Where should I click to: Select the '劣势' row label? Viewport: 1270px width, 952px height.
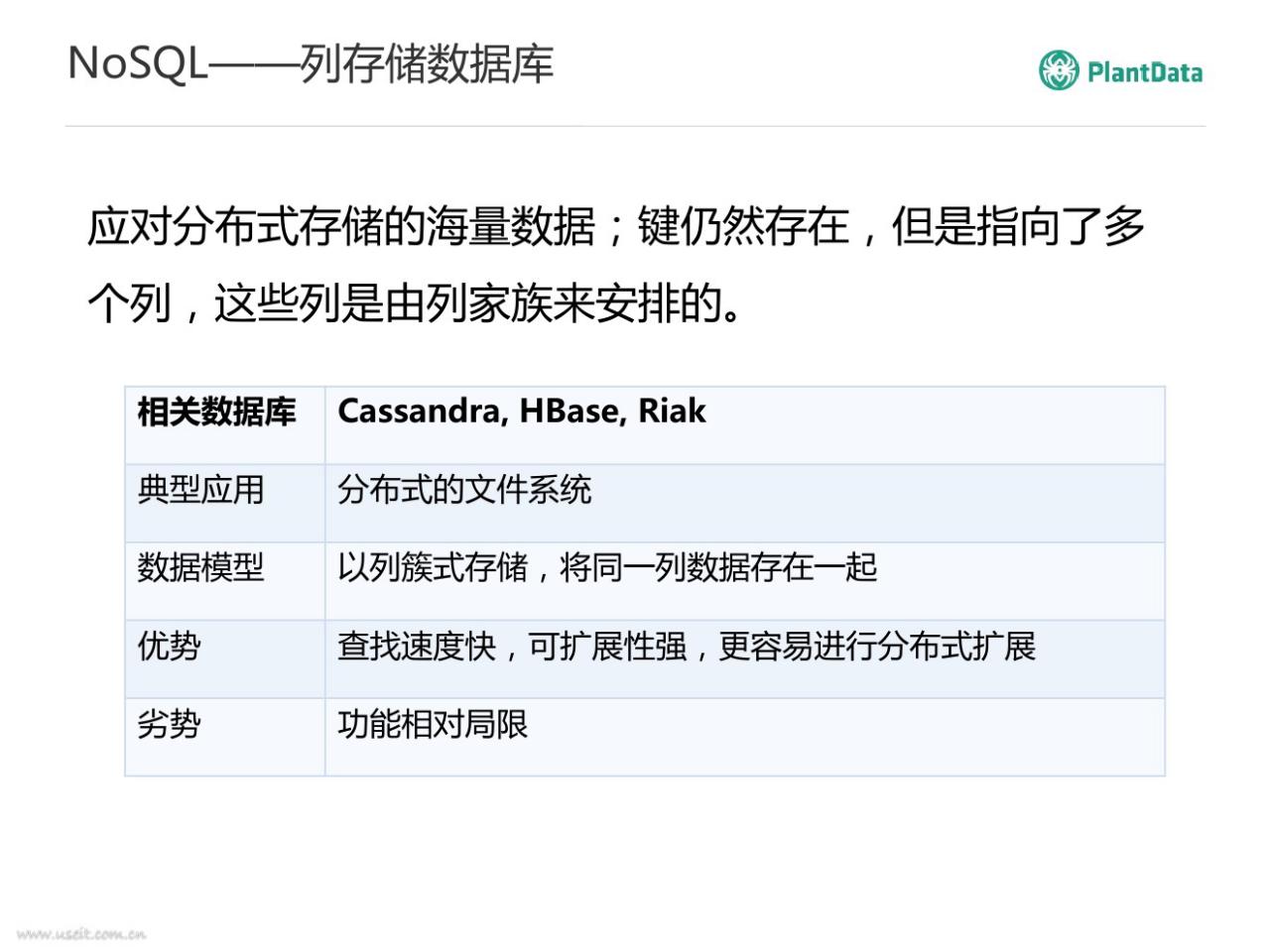point(169,725)
